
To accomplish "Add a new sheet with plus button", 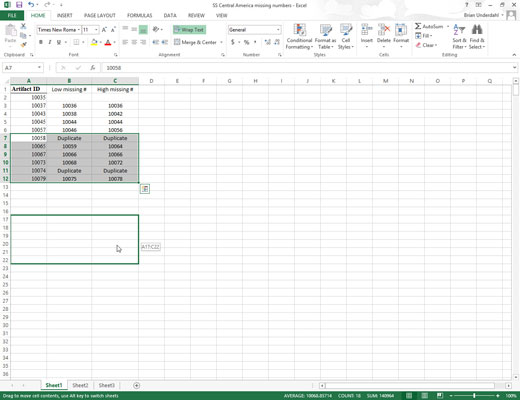I will (x=136, y=385).
